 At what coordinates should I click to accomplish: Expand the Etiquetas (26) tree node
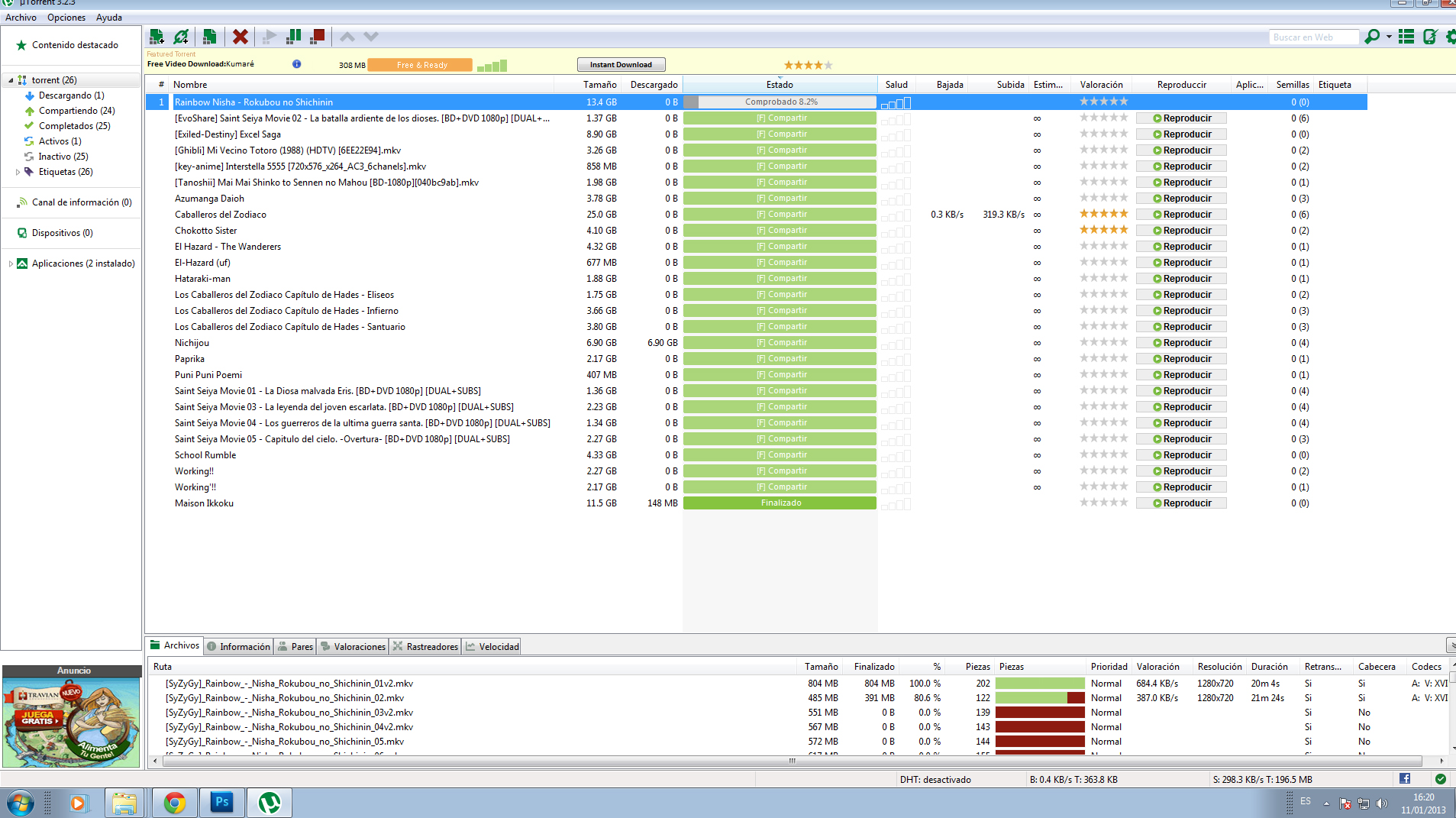tap(18, 172)
